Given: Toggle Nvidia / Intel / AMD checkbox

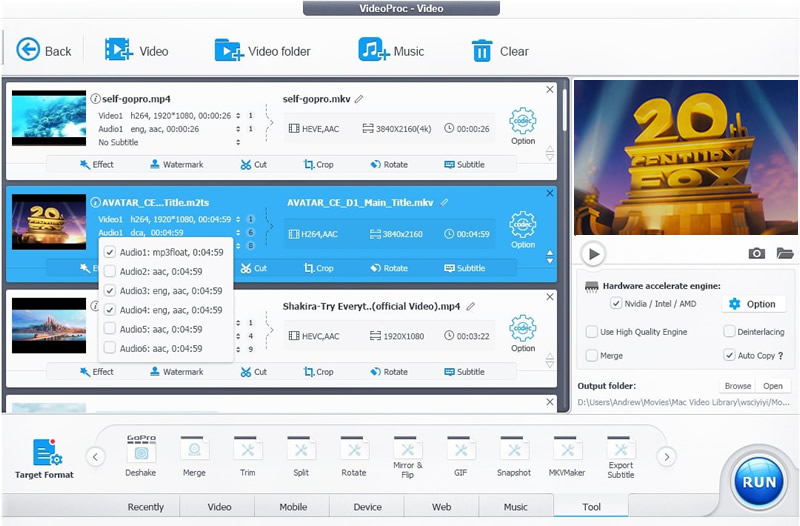Looking at the screenshot, I should click(x=615, y=304).
